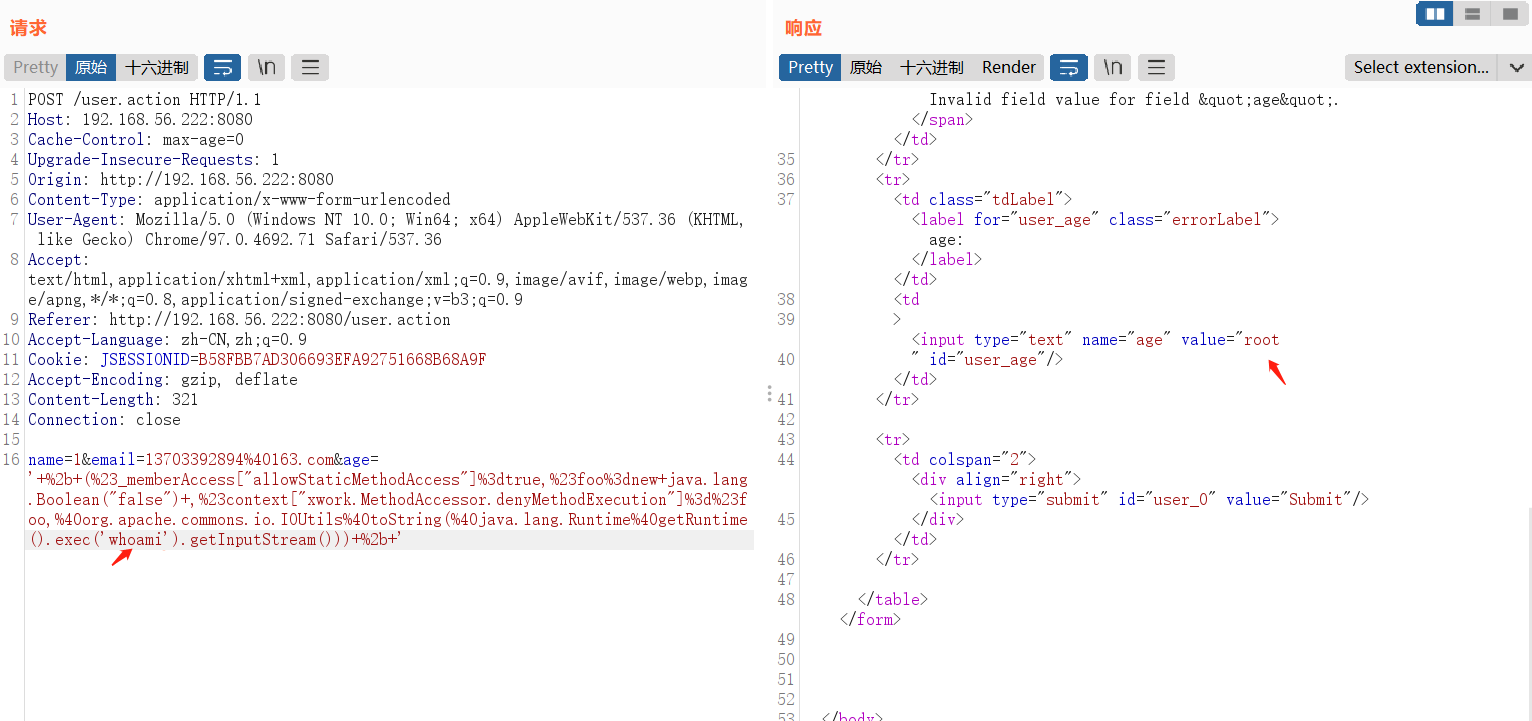
Task: Click label for="user_age" line
Action: click(1095, 219)
